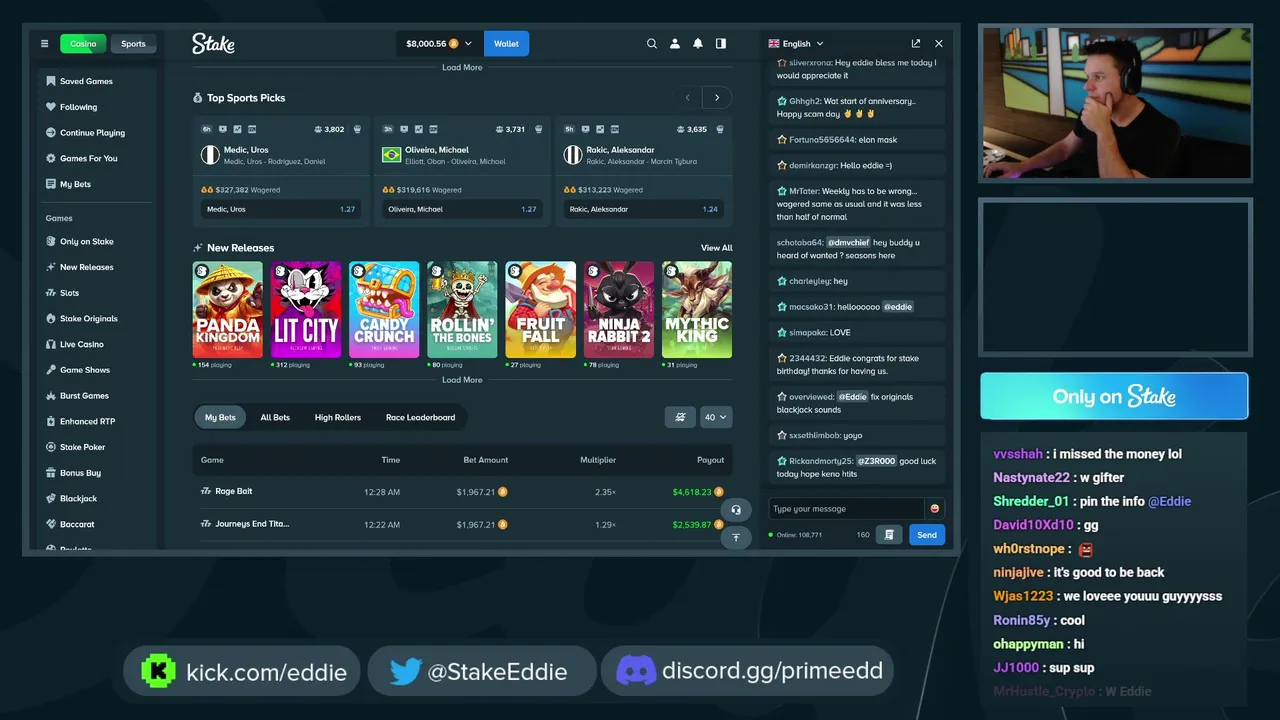Screen dimensions: 1280x720
Task: Pop out the chat window
Action: tap(915, 44)
